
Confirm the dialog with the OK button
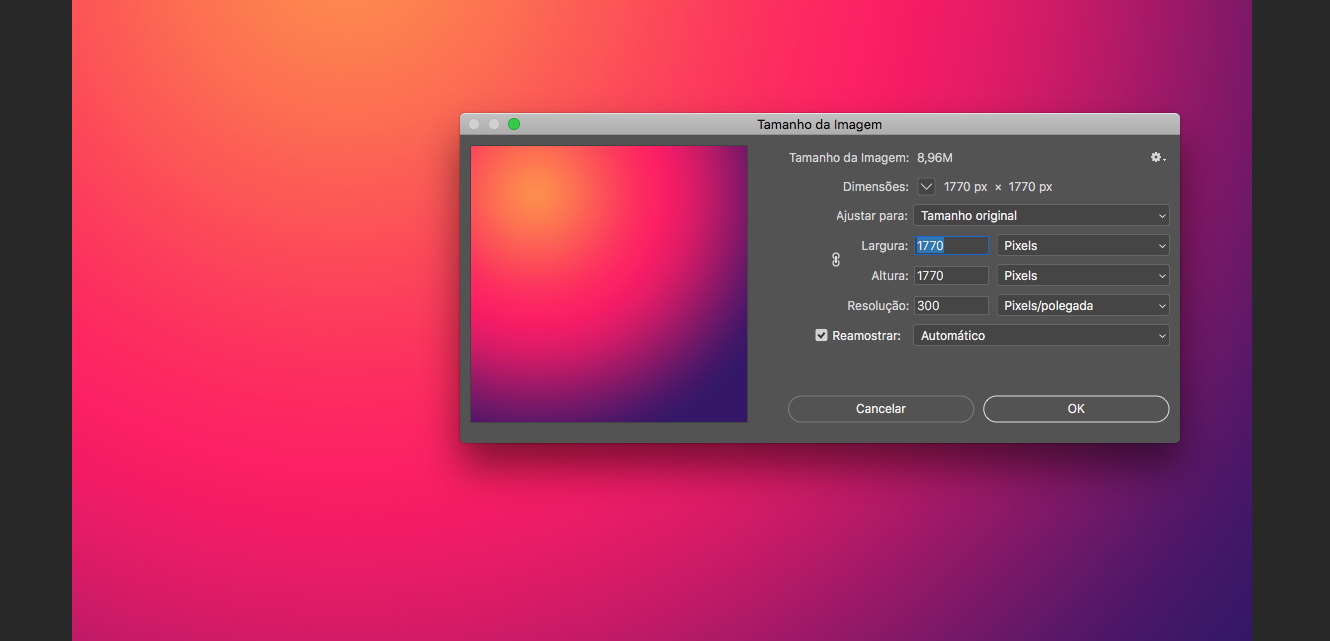[1075, 409]
